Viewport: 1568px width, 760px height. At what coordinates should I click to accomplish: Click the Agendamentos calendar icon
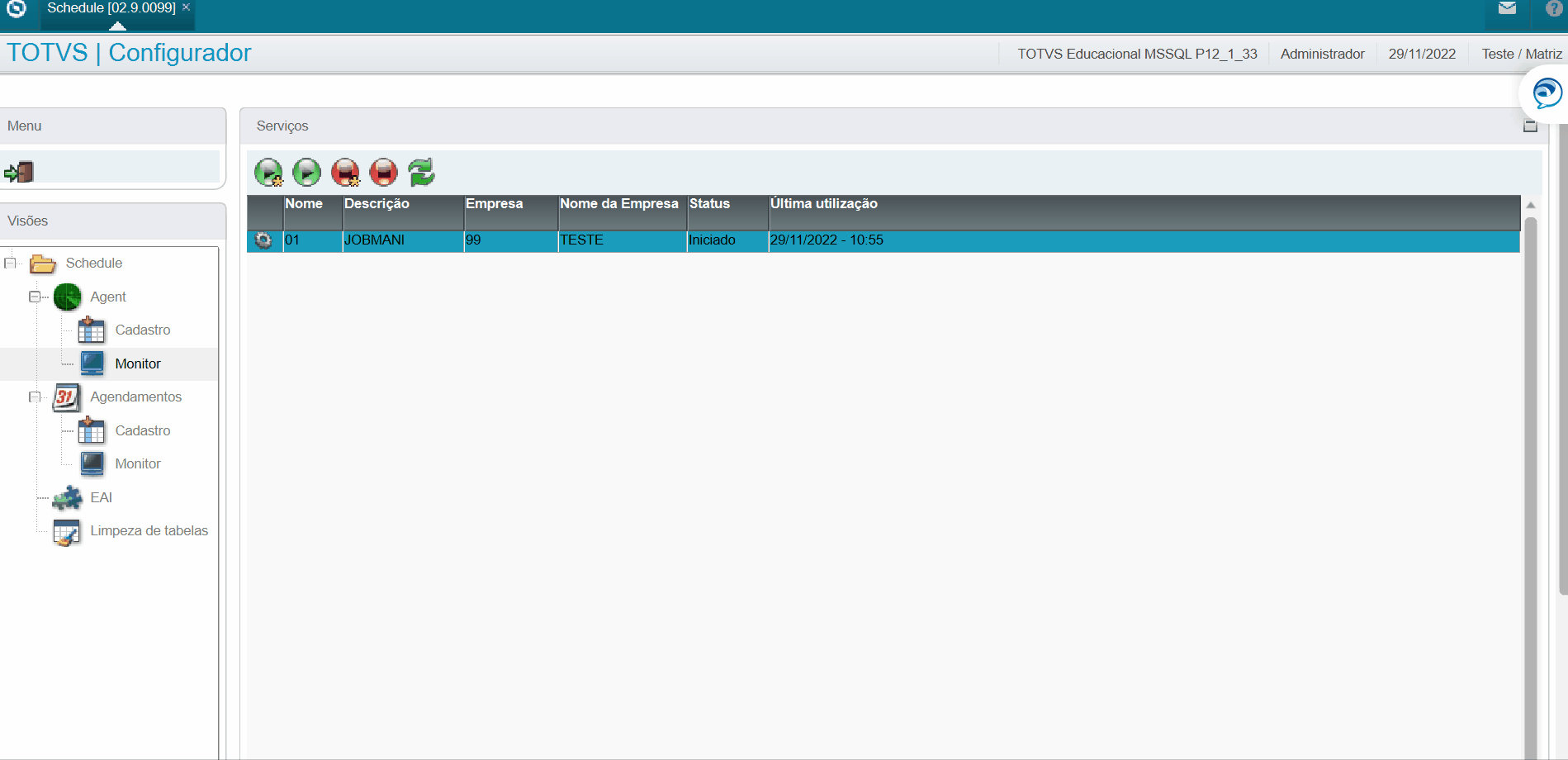pos(67,397)
